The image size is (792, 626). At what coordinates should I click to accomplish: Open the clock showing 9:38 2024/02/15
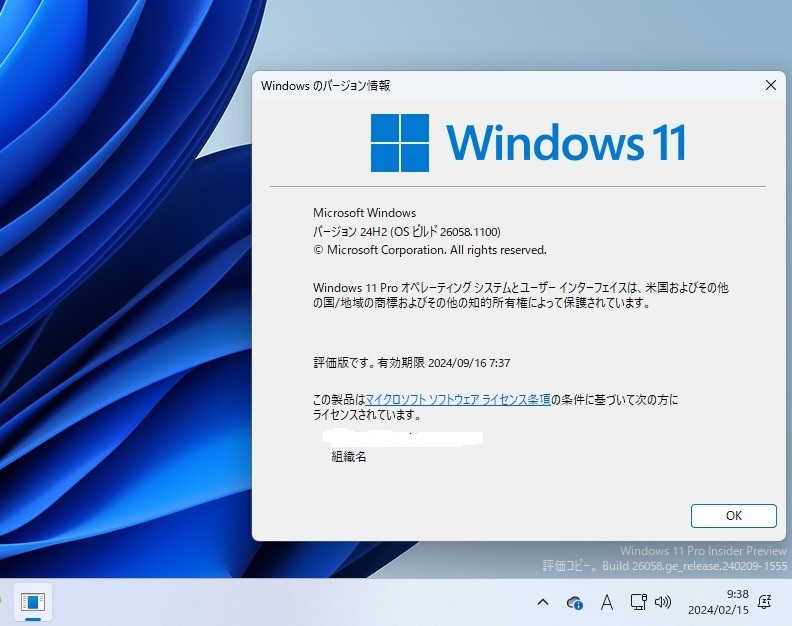(x=718, y=602)
